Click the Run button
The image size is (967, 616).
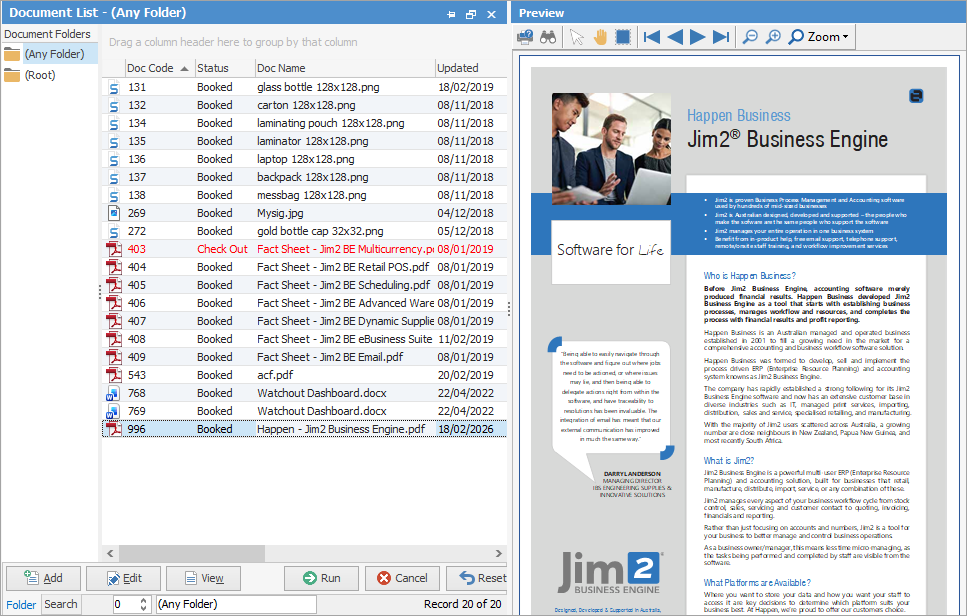click(x=321, y=578)
